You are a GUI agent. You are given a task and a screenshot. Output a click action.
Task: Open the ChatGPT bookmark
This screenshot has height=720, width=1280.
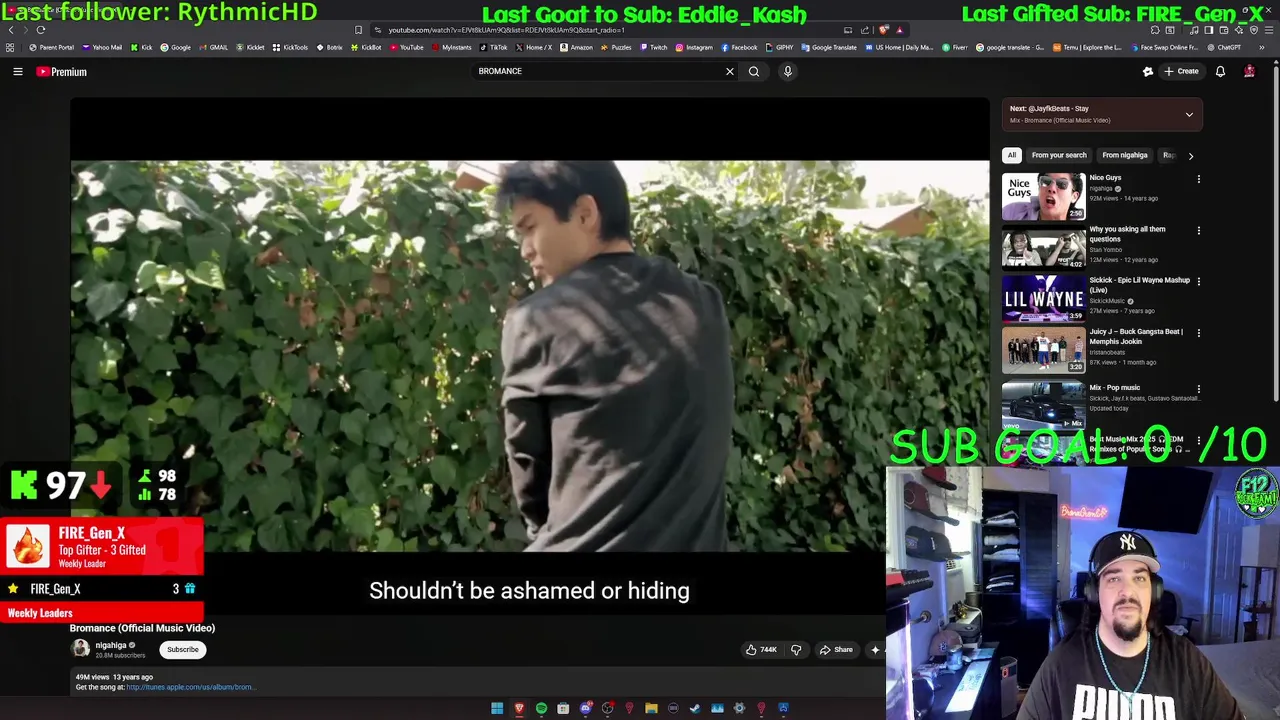[1224, 47]
